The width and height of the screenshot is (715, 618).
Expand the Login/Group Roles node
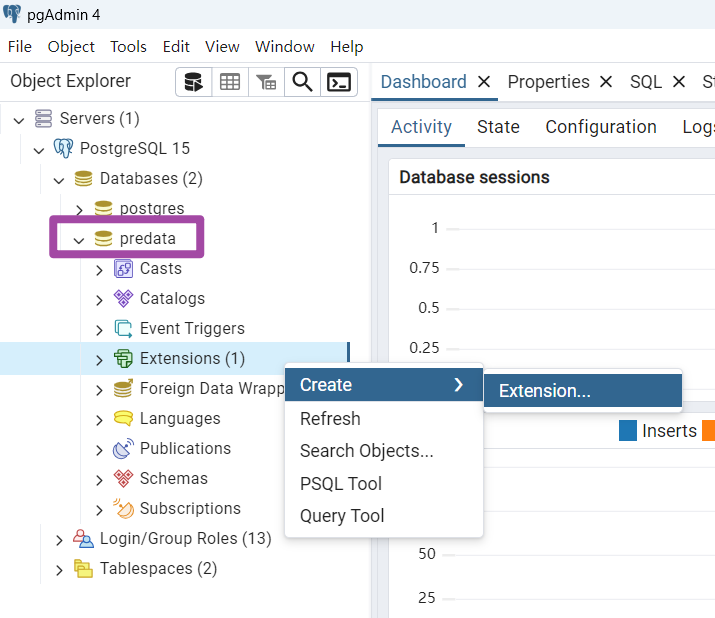[x=59, y=540]
